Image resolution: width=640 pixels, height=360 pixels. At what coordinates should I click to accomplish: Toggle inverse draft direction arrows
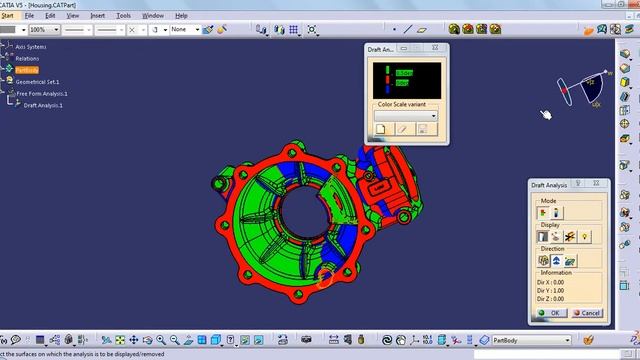(556, 261)
